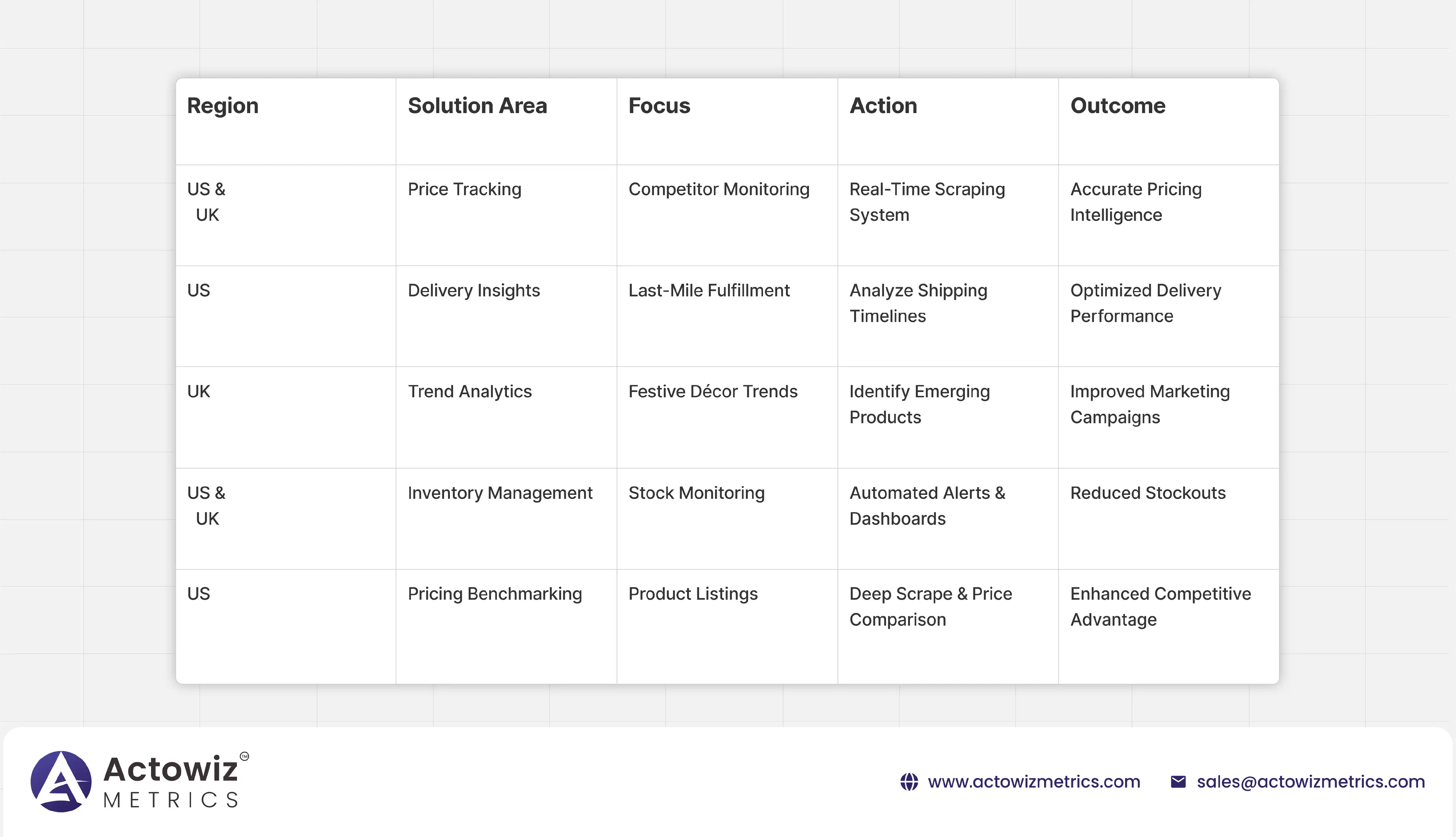Click the Outcome column header
The image size is (1456, 837).
(1117, 106)
